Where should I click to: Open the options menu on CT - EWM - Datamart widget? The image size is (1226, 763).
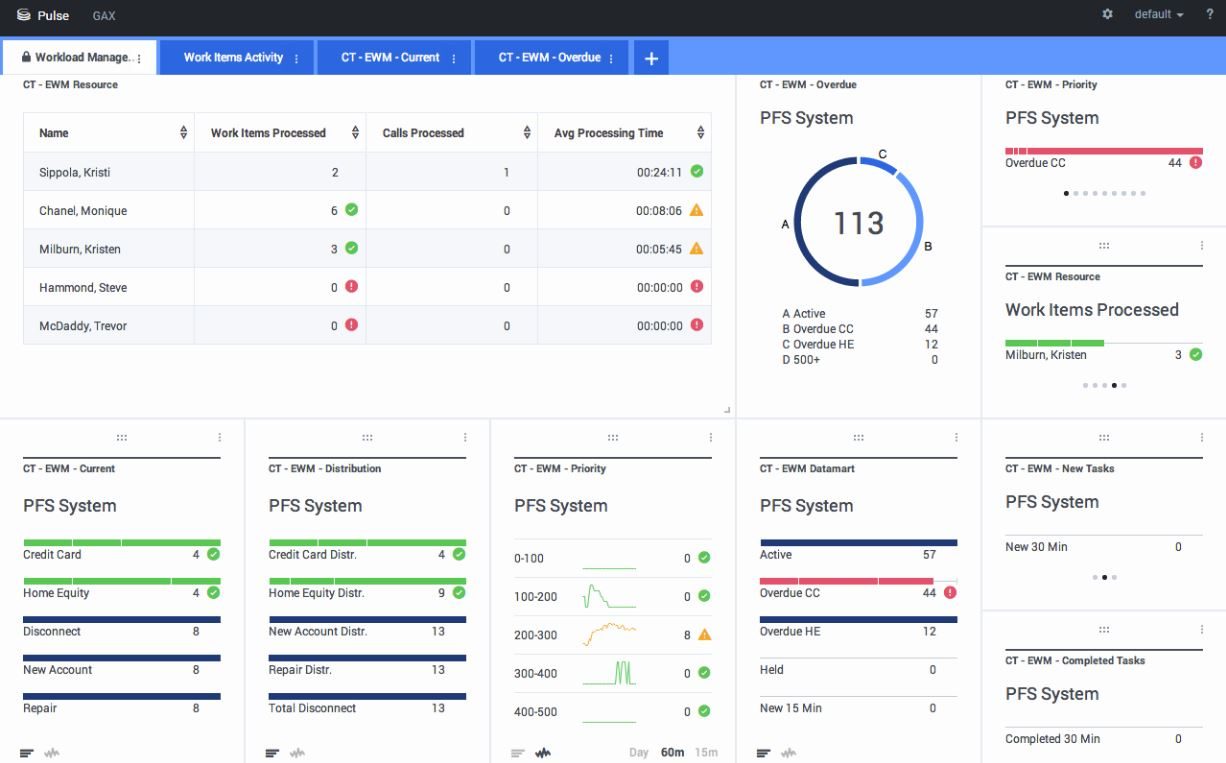click(955, 437)
